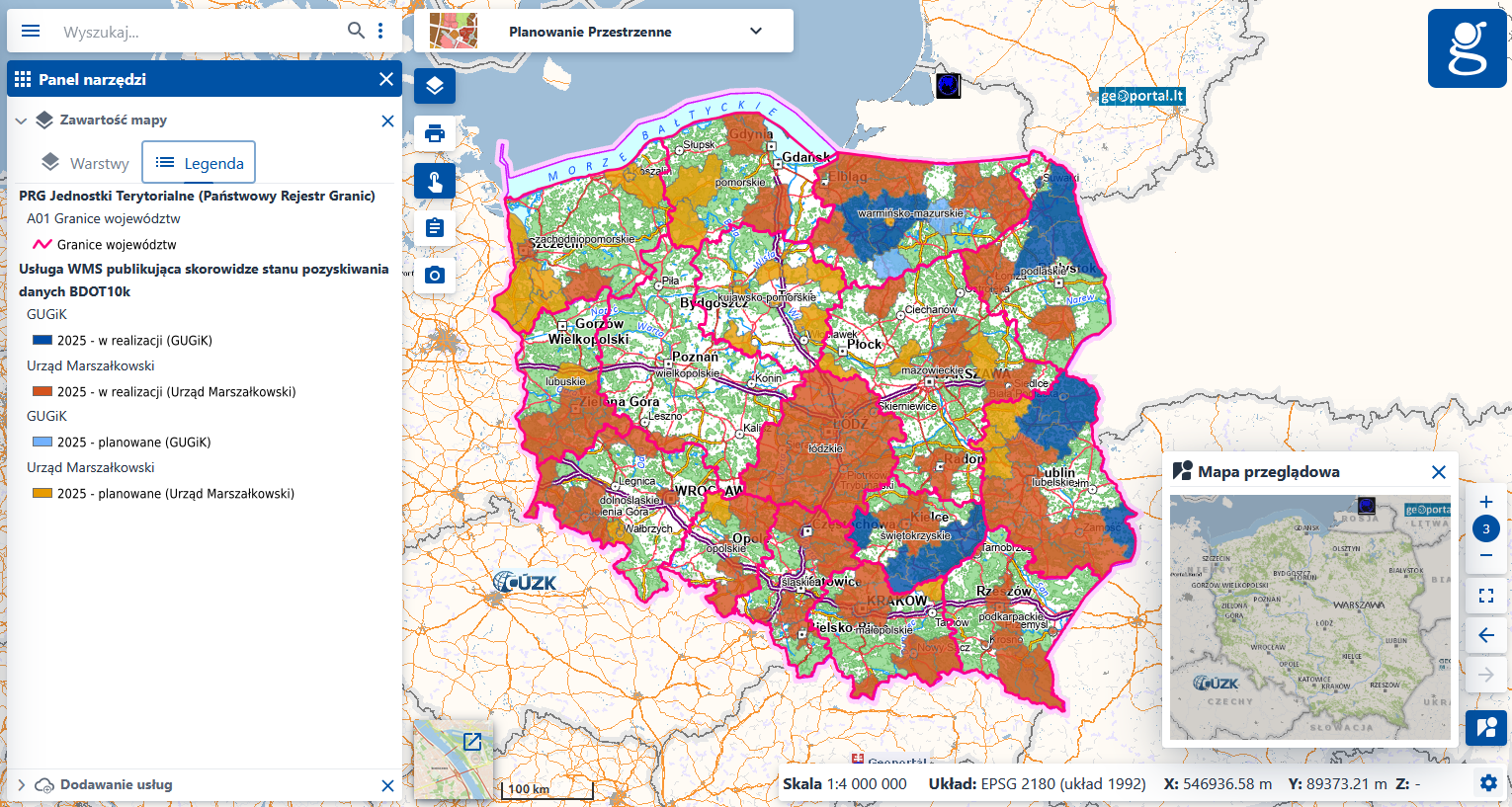Image resolution: width=1512 pixels, height=807 pixels.
Task: Open the layers tool button
Action: point(435,86)
